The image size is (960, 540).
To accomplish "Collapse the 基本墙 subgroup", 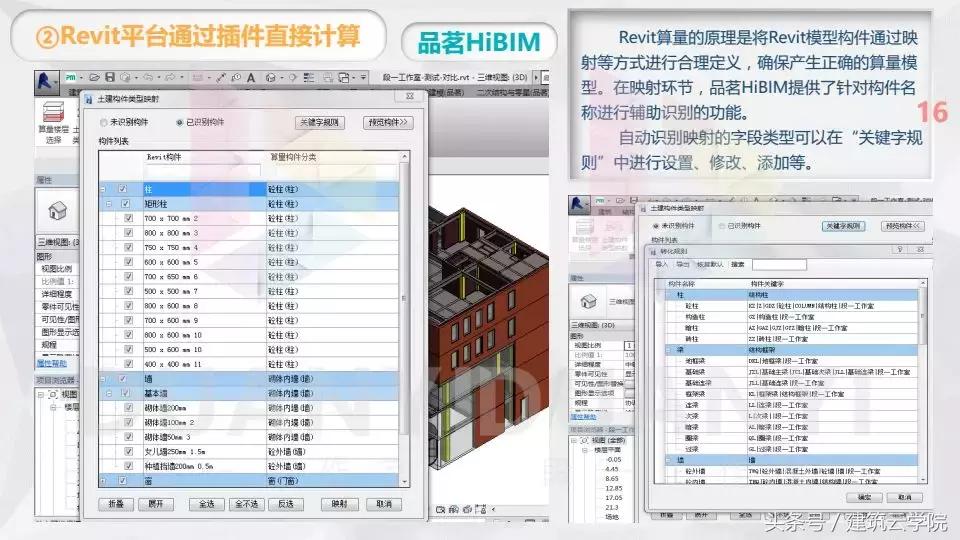I will coord(109,393).
